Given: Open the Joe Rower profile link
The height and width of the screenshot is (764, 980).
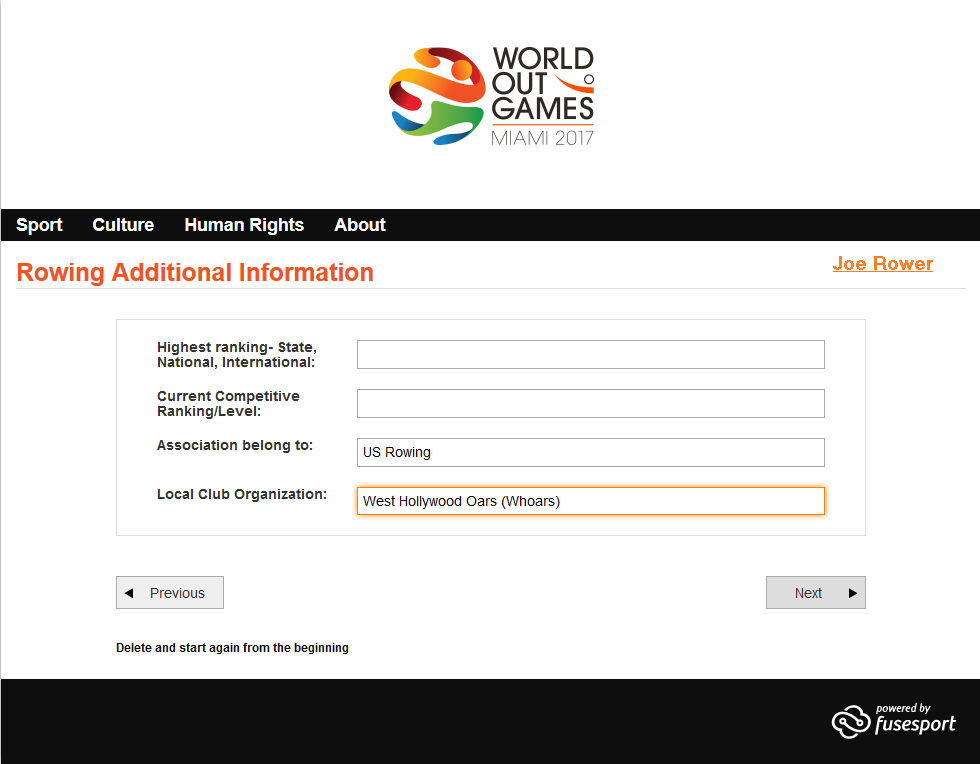Looking at the screenshot, I should click(x=882, y=264).
